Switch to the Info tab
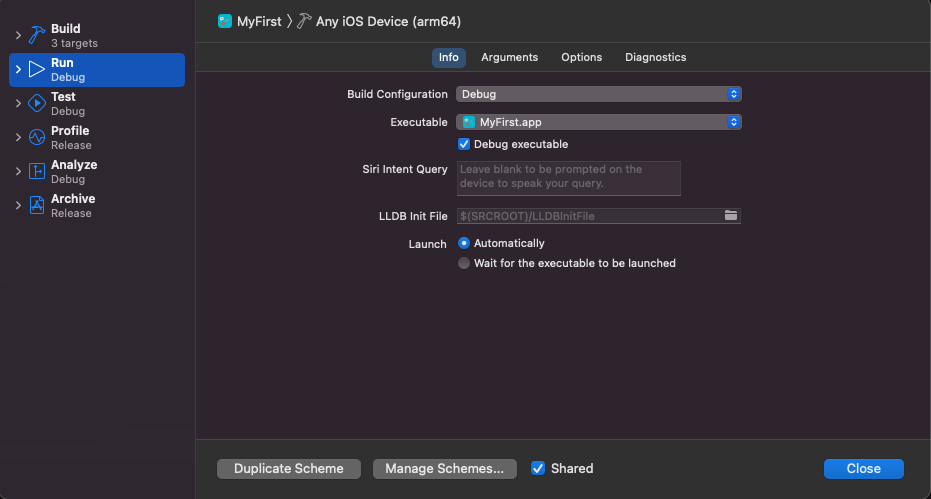Viewport: 931px width, 499px height. click(449, 58)
